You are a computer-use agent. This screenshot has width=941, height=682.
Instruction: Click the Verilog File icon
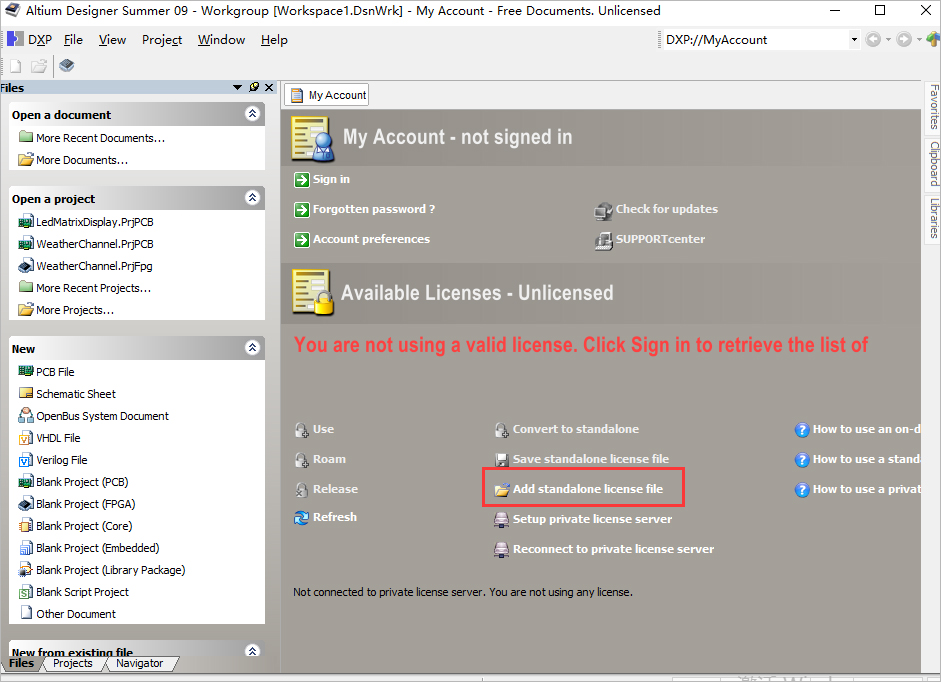coord(26,460)
